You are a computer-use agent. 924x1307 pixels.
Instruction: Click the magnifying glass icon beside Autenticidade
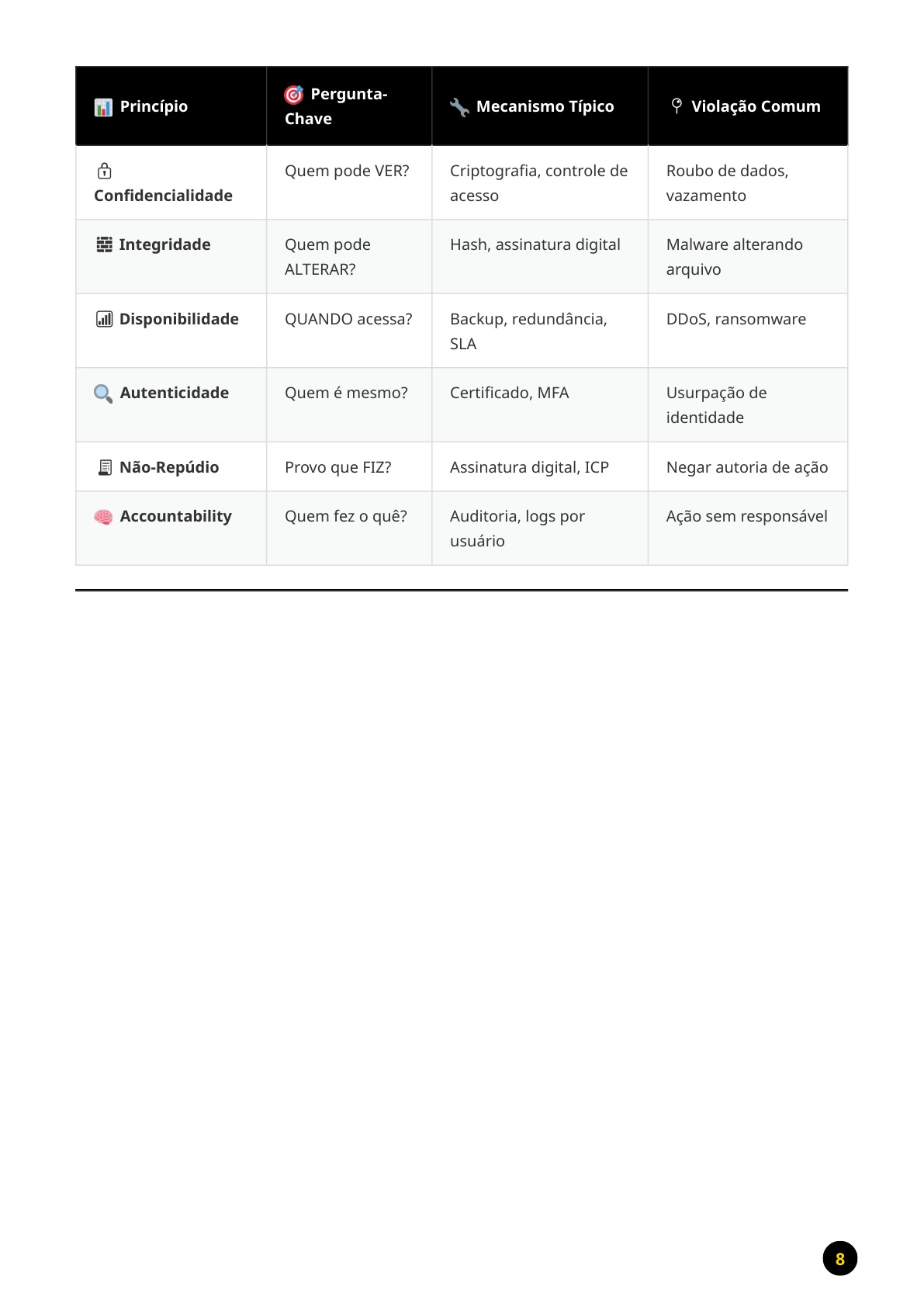point(103,393)
